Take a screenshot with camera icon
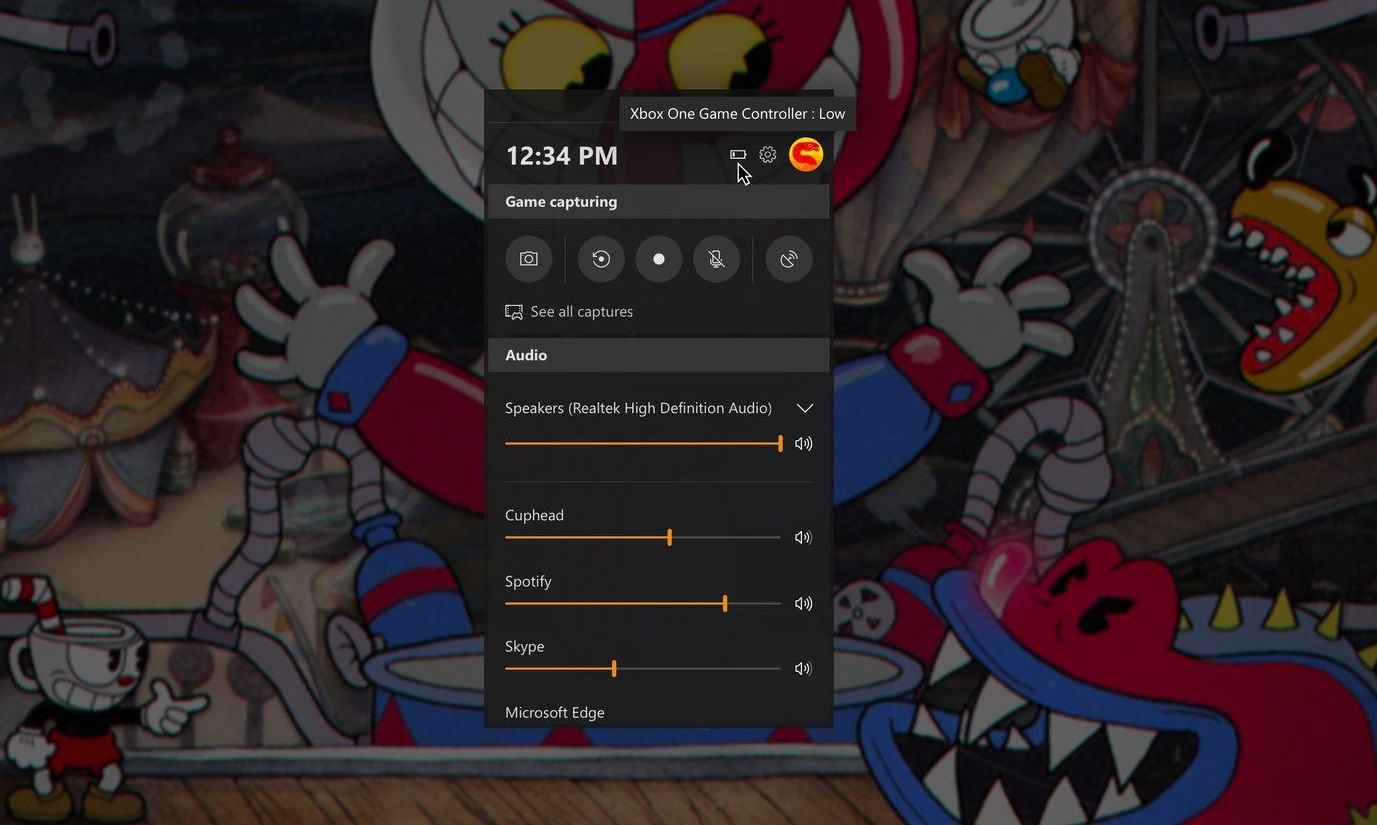 529,259
